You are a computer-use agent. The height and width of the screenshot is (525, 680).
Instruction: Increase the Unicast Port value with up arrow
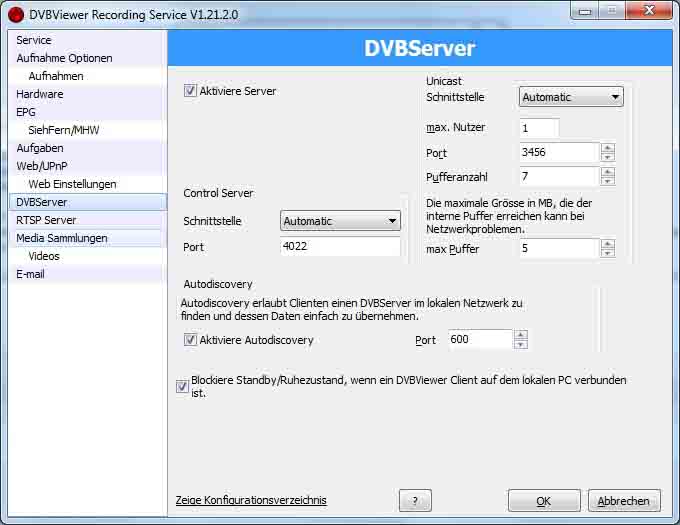pyautogui.click(x=608, y=148)
